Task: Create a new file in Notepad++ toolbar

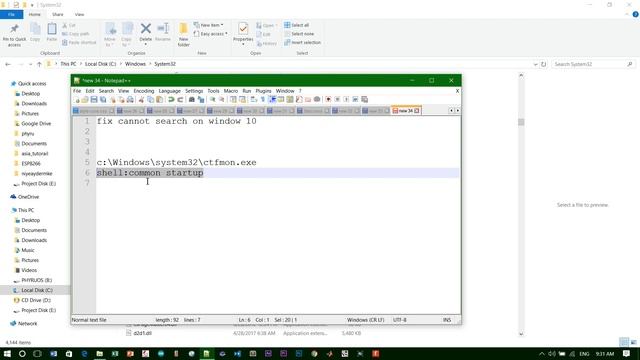Action: tap(77, 100)
